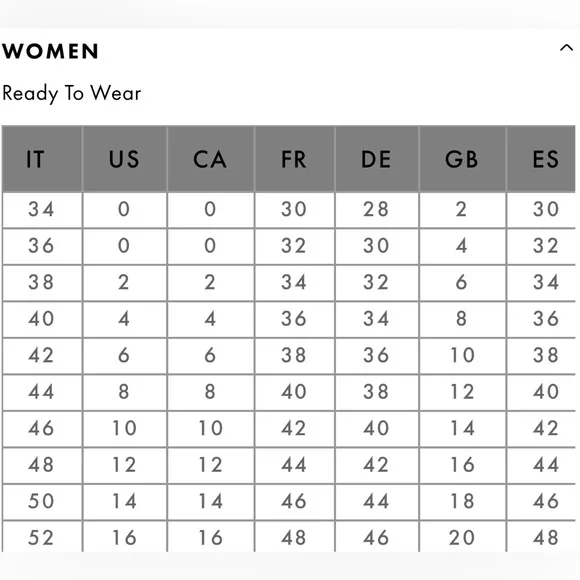Click the US column header
580x580 pixels.
[125, 159]
